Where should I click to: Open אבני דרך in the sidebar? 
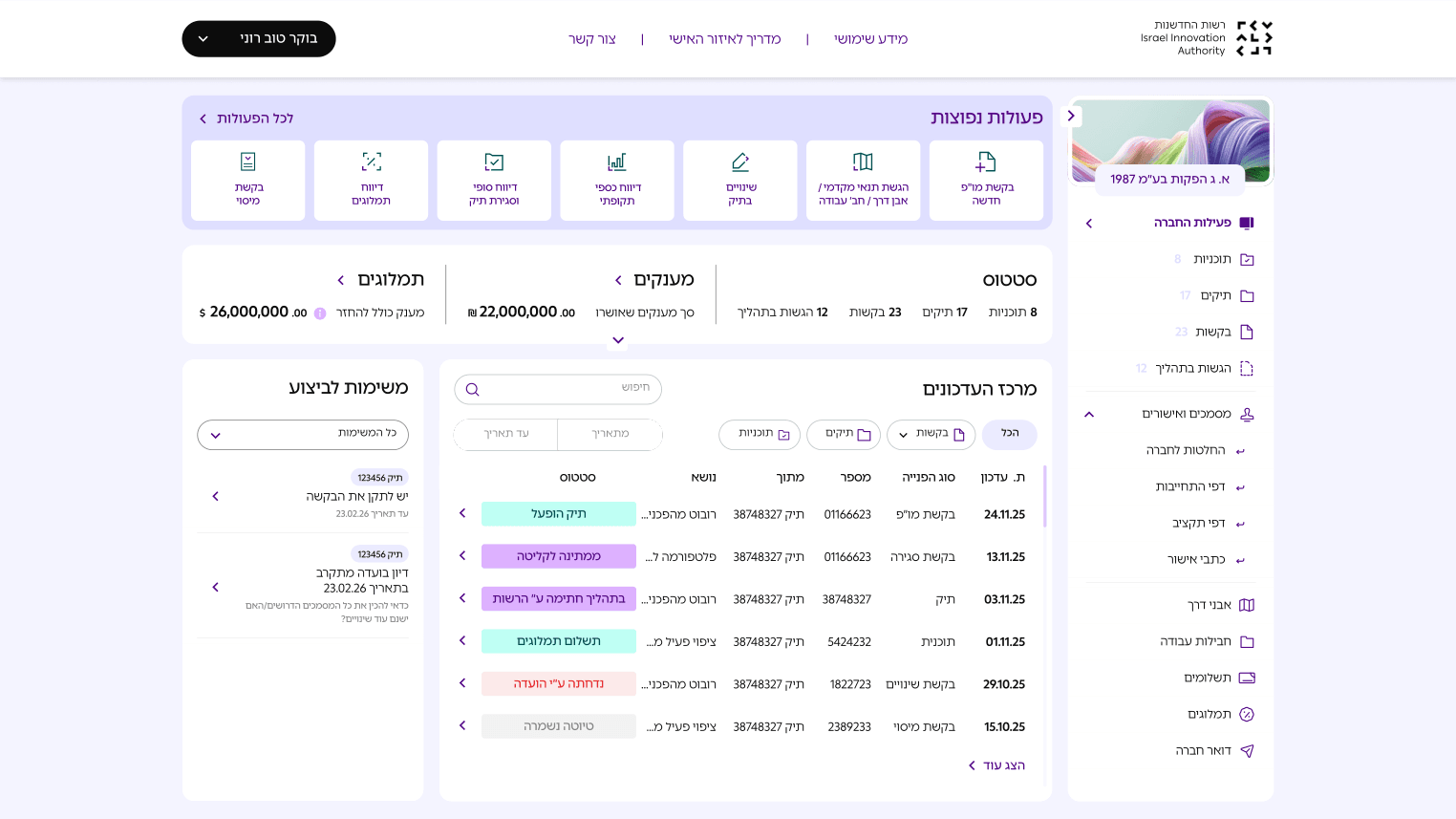pyautogui.click(x=1220, y=605)
